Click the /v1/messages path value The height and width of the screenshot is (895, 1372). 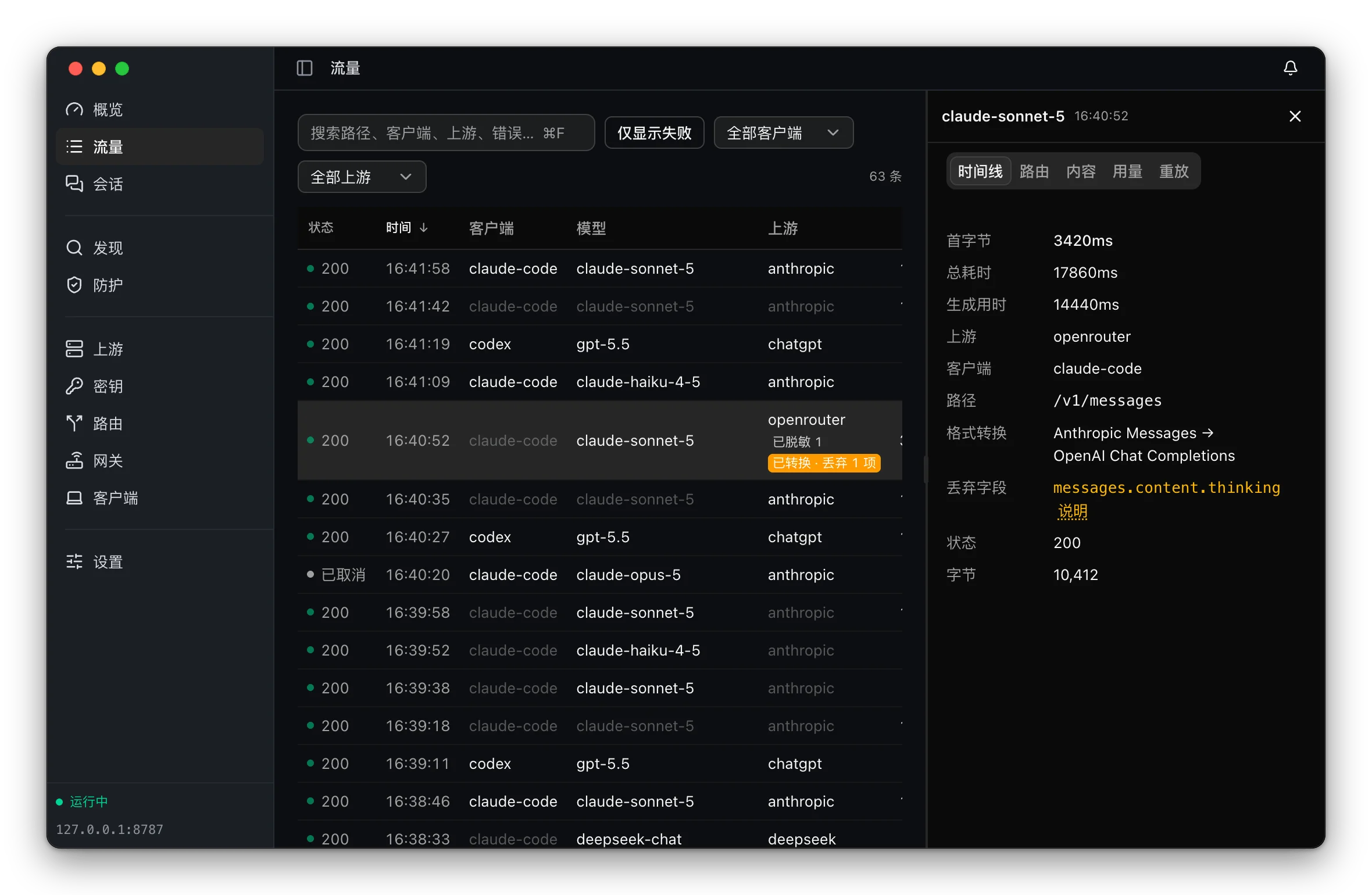pyautogui.click(x=1107, y=400)
